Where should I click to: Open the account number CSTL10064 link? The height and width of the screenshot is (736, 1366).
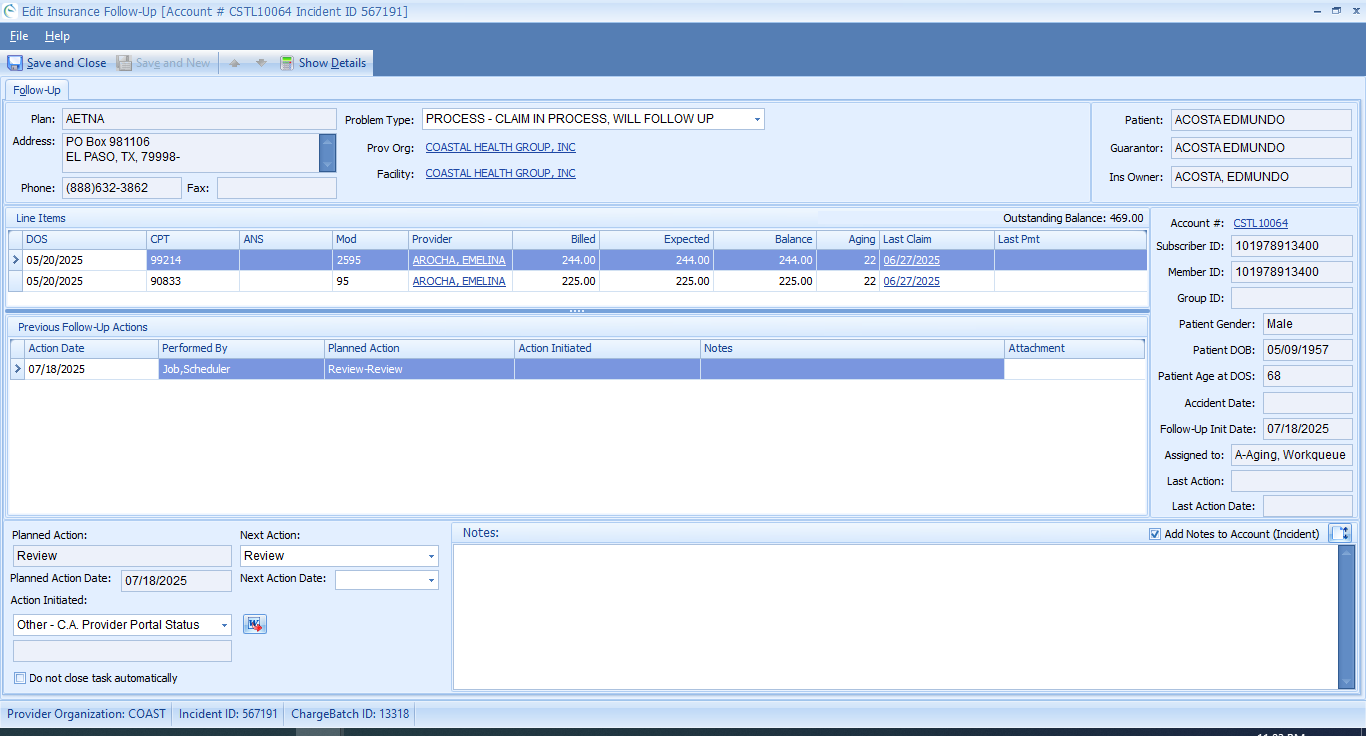pyautogui.click(x=1260, y=223)
